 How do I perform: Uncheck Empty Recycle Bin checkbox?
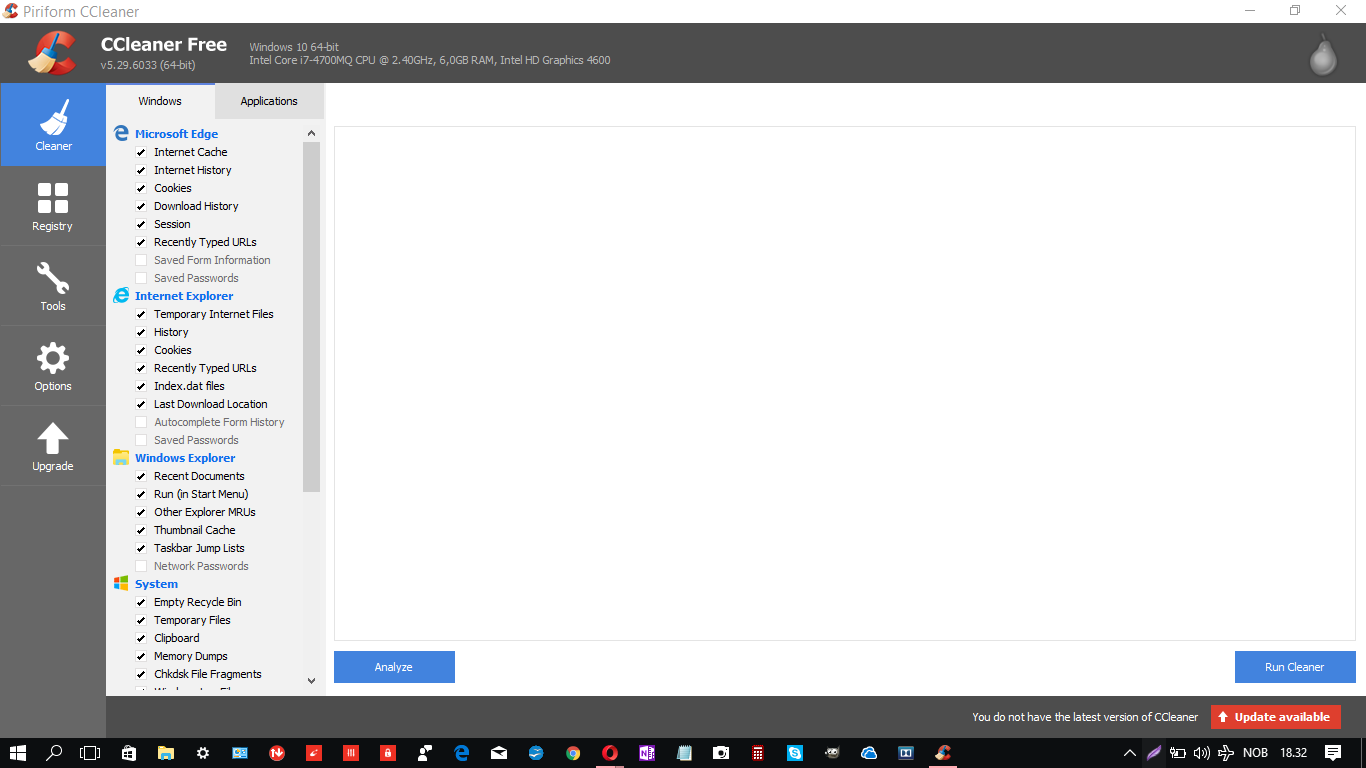[x=141, y=602]
